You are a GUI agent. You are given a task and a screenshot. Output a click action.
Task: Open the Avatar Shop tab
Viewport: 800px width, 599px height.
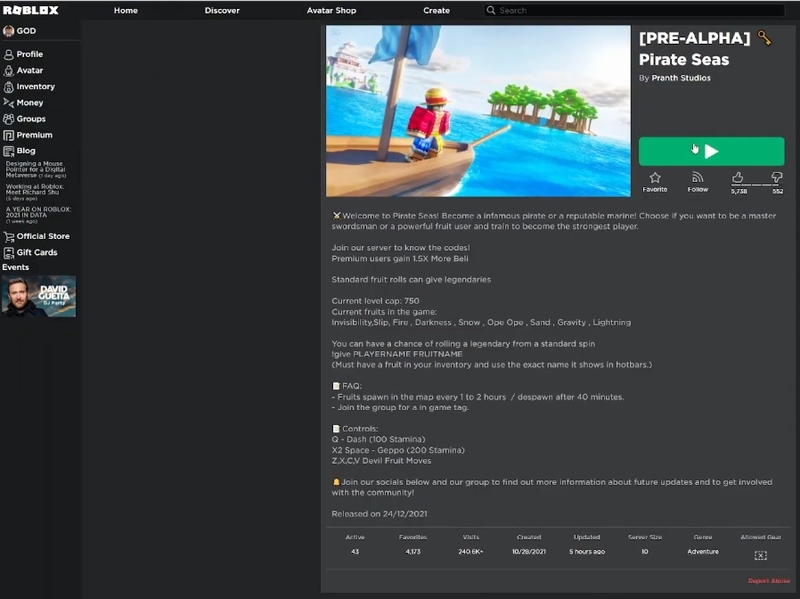(x=332, y=10)
